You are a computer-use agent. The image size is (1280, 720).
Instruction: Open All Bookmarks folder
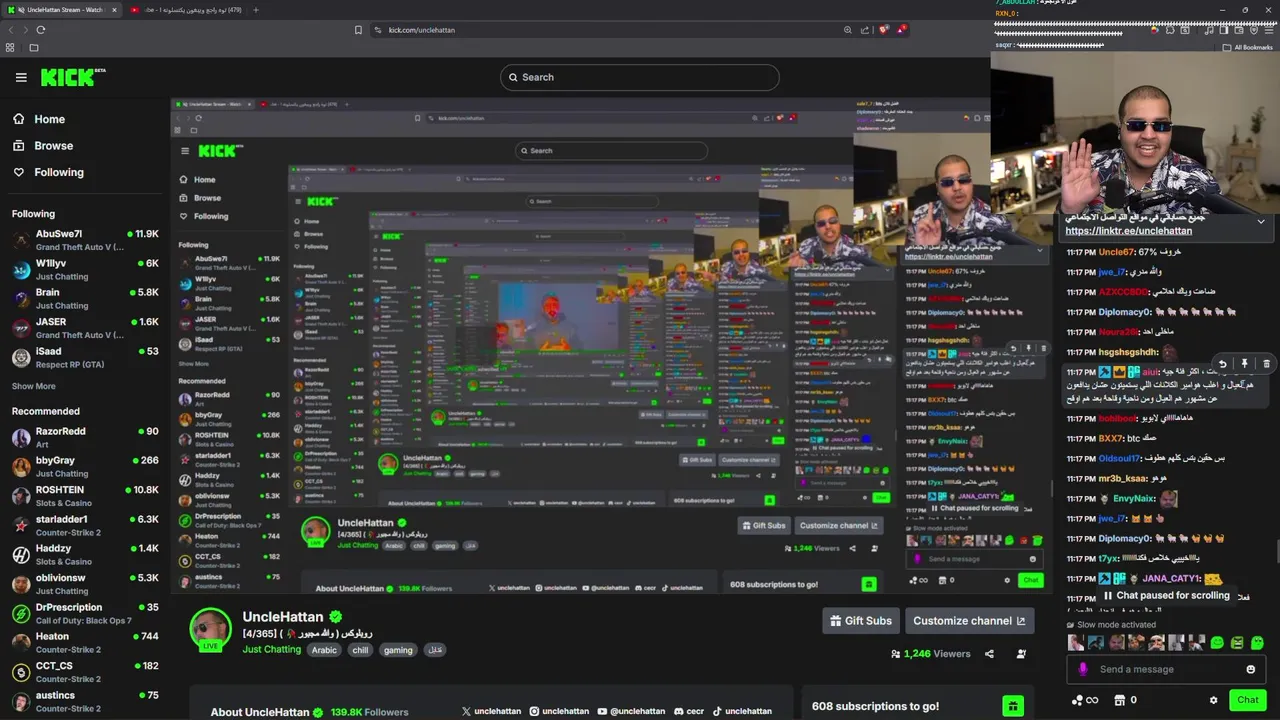1248,47
